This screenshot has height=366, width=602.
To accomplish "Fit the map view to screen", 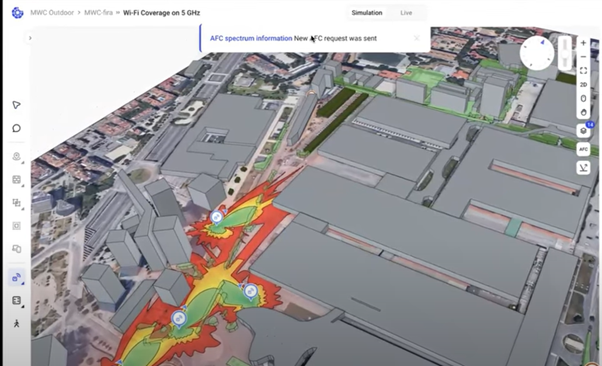I will pos(583,71).
